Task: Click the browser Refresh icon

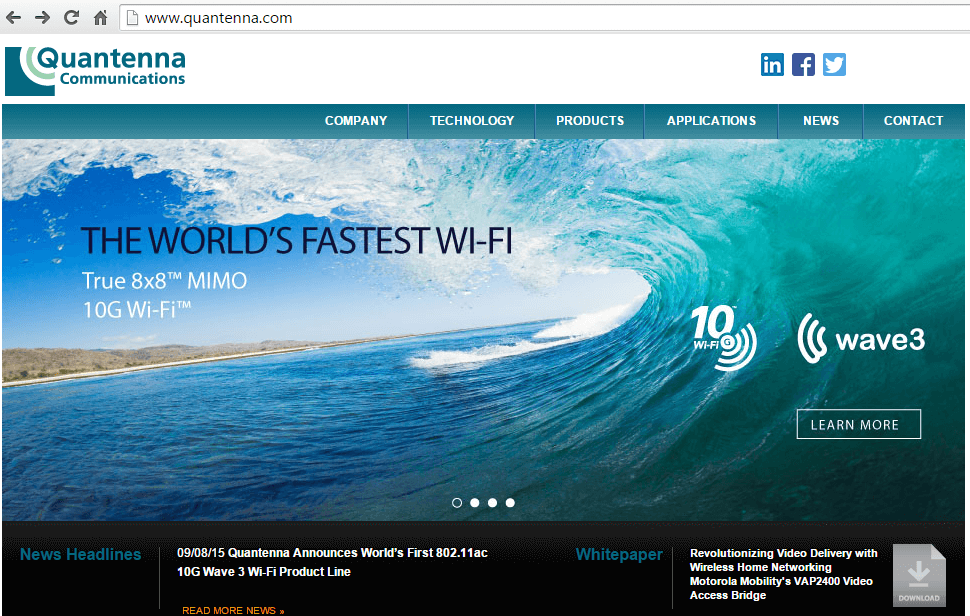Action: [70, 17]
